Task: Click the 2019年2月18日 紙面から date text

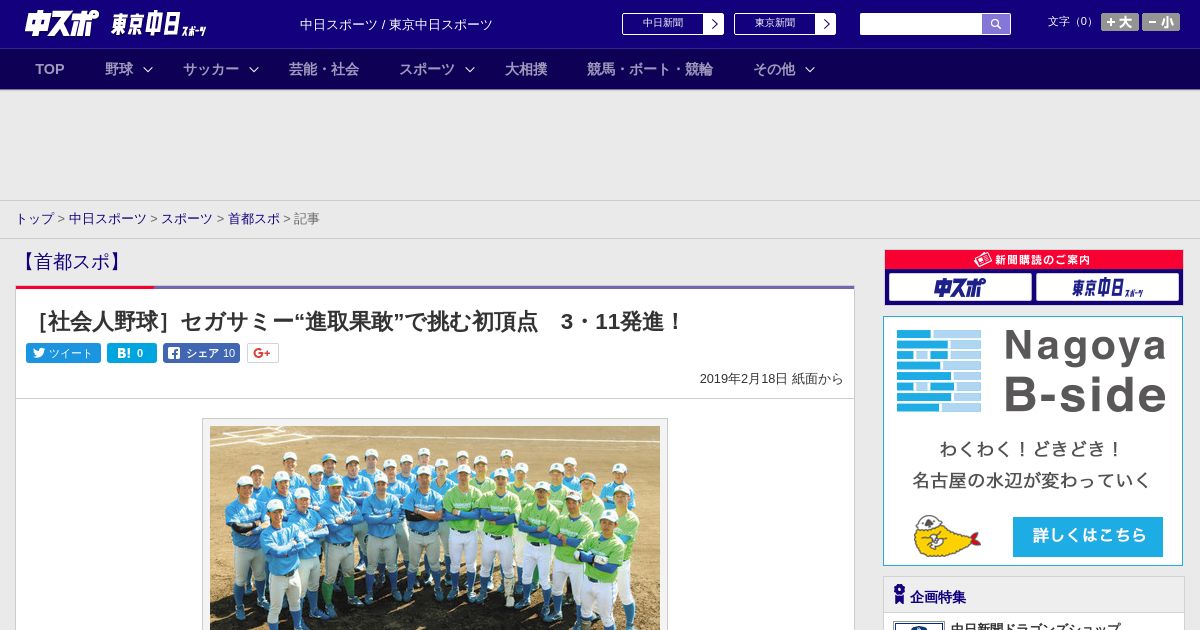Action: [x=771, y=379]
